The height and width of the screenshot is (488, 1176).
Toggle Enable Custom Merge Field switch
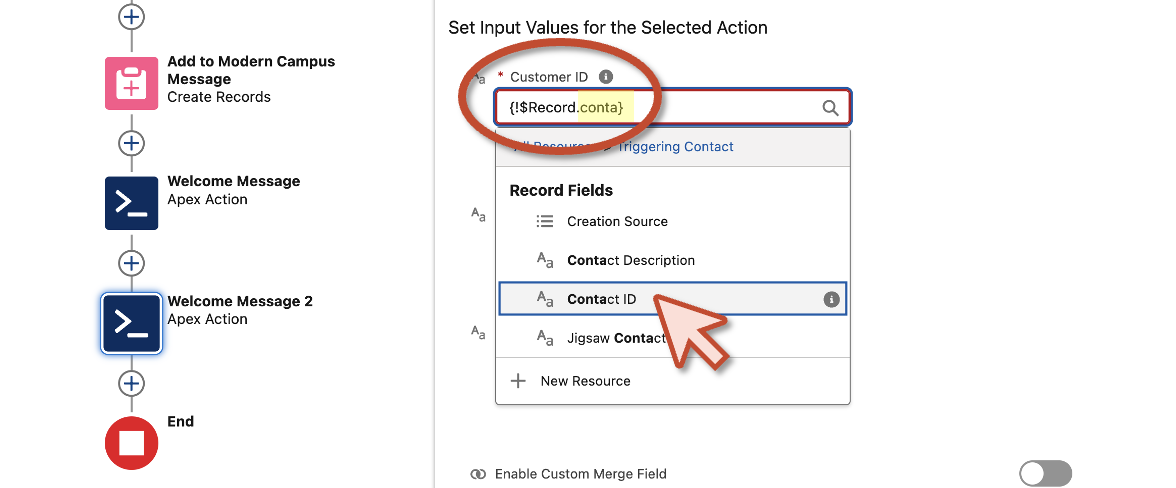tap(1045, 474)
